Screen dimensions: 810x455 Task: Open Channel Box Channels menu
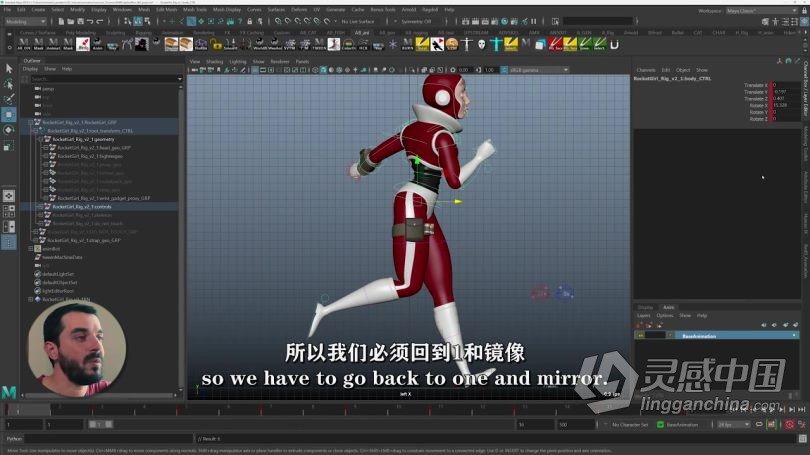(x=646, y=70)
